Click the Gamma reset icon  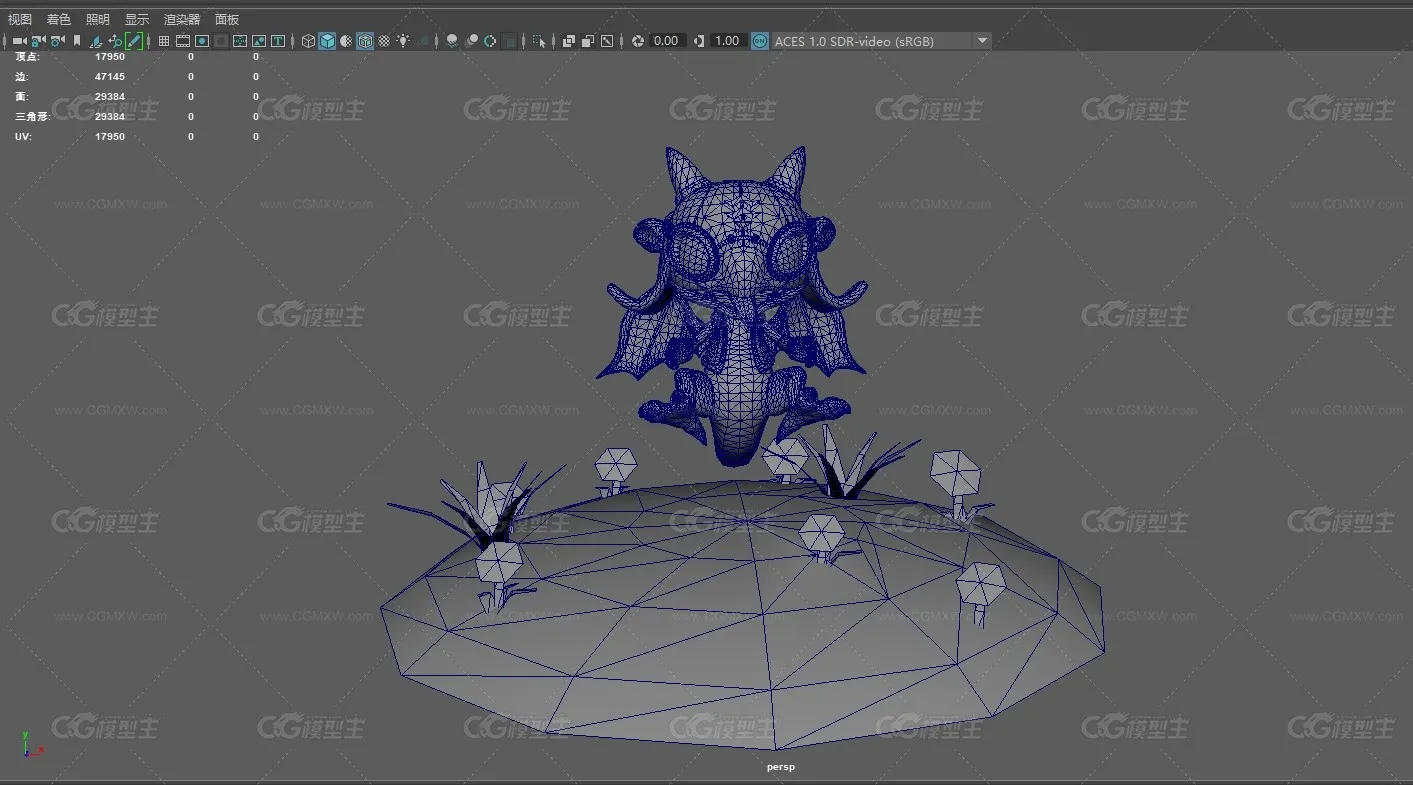(698, 41)
